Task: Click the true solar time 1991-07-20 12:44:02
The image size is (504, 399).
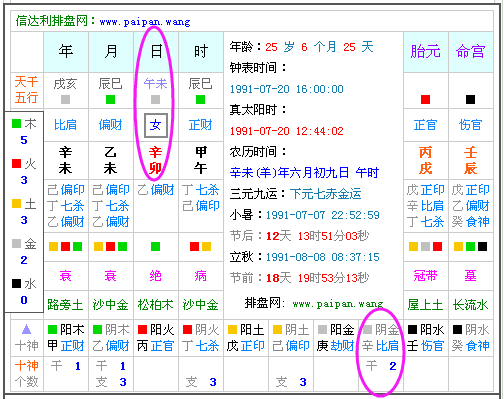Action: (x=287, y=131)
